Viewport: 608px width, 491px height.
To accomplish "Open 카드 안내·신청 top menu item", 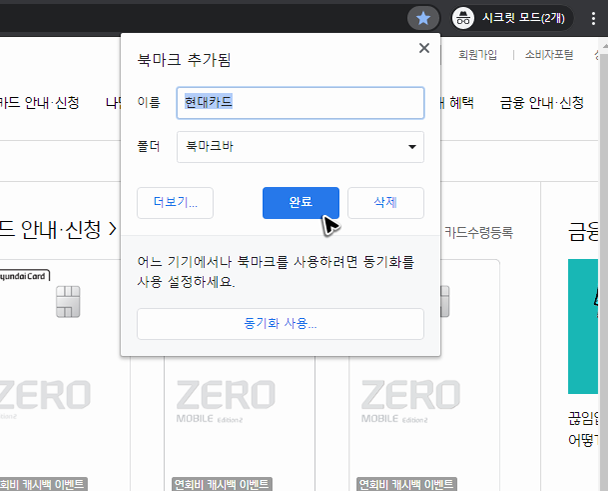I will click(40, 103).
